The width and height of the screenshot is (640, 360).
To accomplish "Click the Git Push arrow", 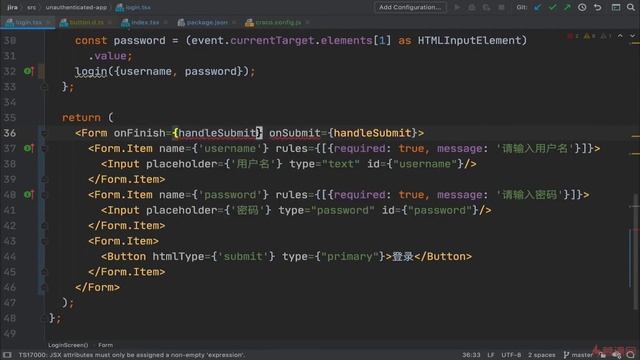I will (x=567, y=7).
